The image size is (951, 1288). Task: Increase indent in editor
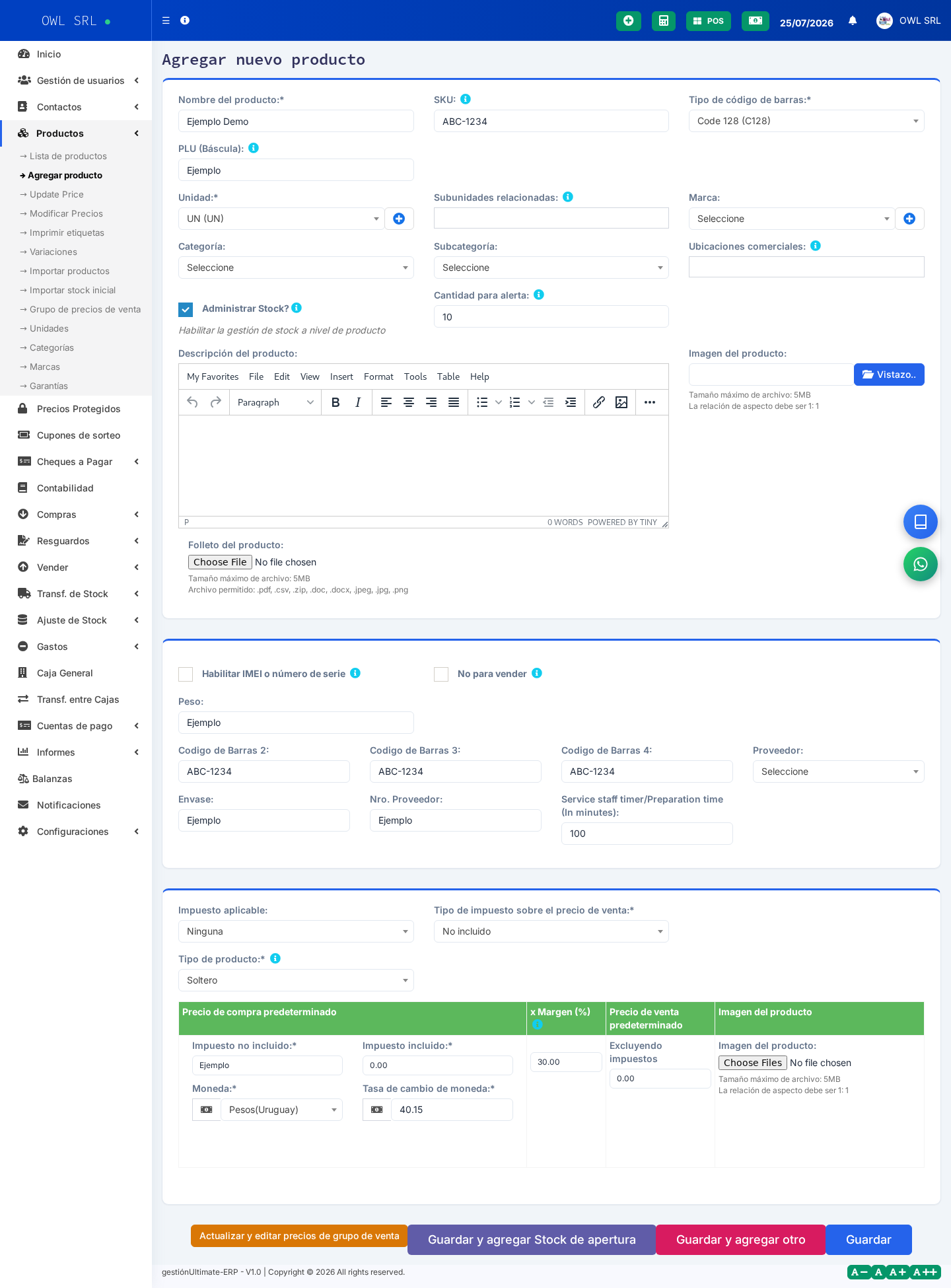(x=571, y=402)
